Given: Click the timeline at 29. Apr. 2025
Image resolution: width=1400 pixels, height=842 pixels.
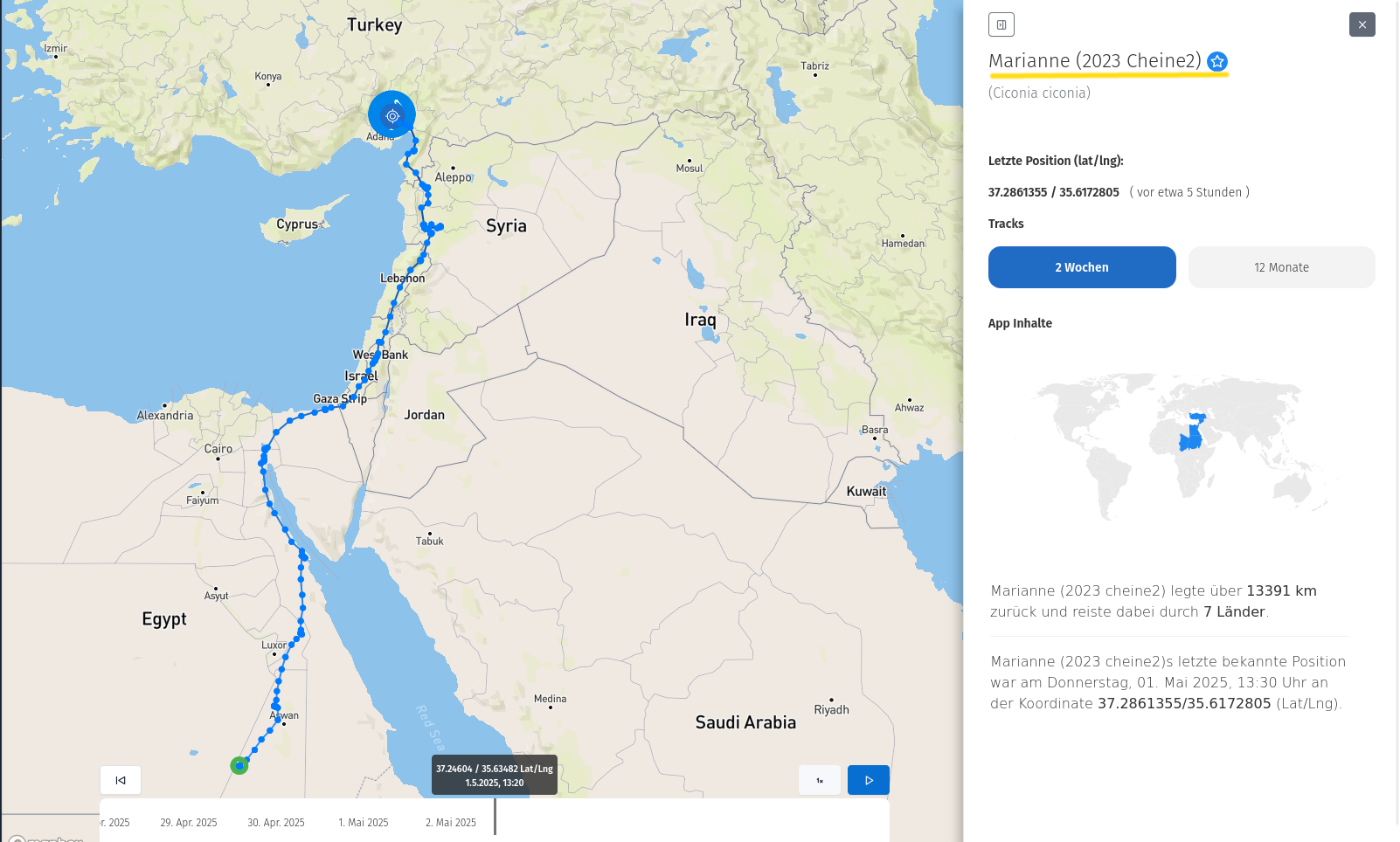Looking at the screenshot, I should pyautogui.click(x=189, y=823).
